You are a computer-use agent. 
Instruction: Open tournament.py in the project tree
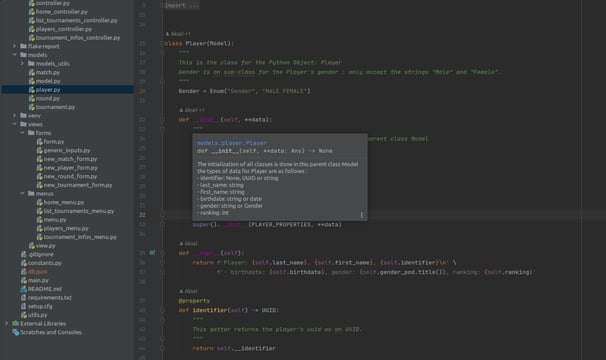55,107
